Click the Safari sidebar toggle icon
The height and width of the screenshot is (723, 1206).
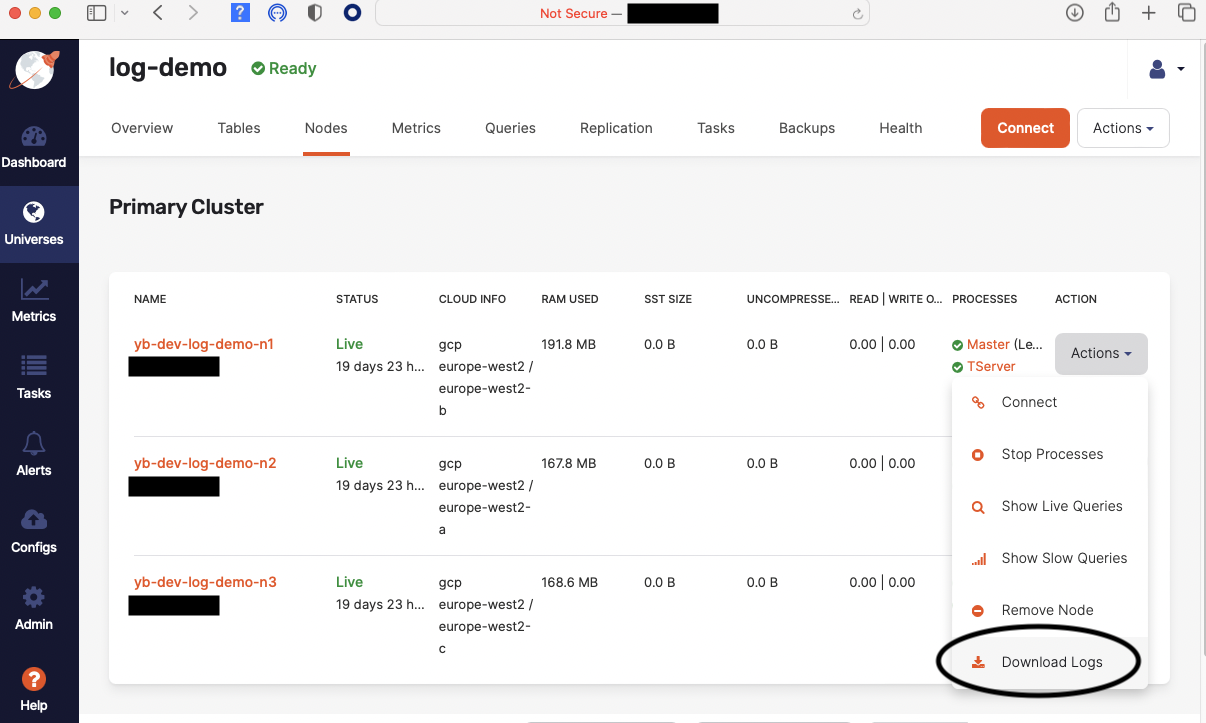point(96,13)
